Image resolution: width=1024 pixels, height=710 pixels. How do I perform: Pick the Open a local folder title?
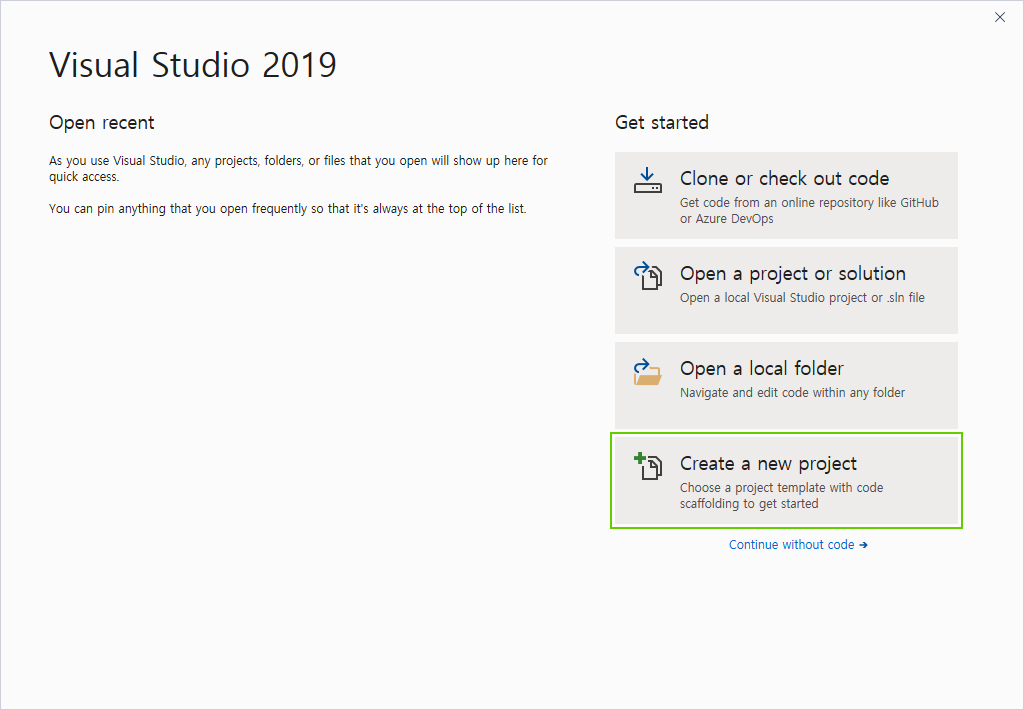pos(761,368)
